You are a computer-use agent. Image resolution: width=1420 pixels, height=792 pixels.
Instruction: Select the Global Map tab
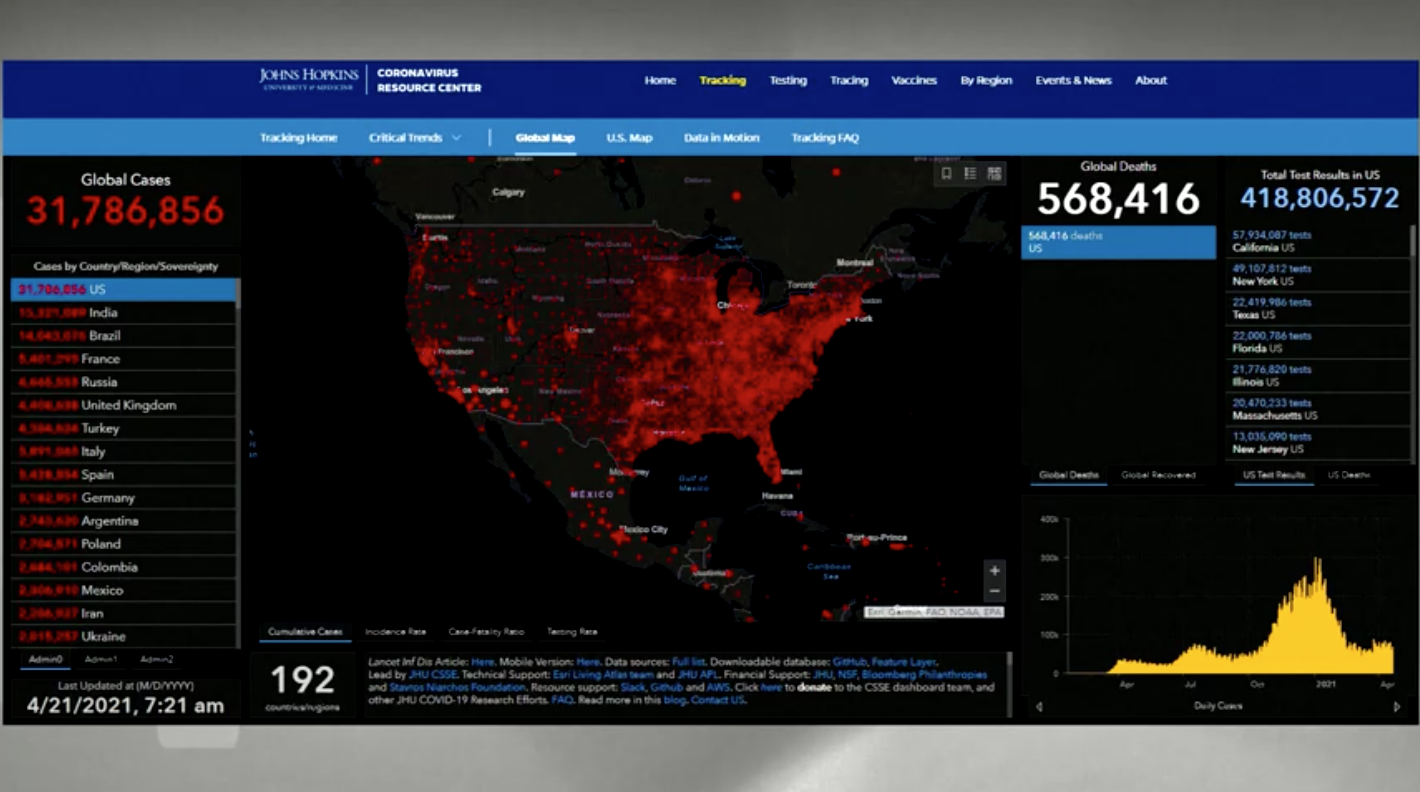tap(545, 138)
